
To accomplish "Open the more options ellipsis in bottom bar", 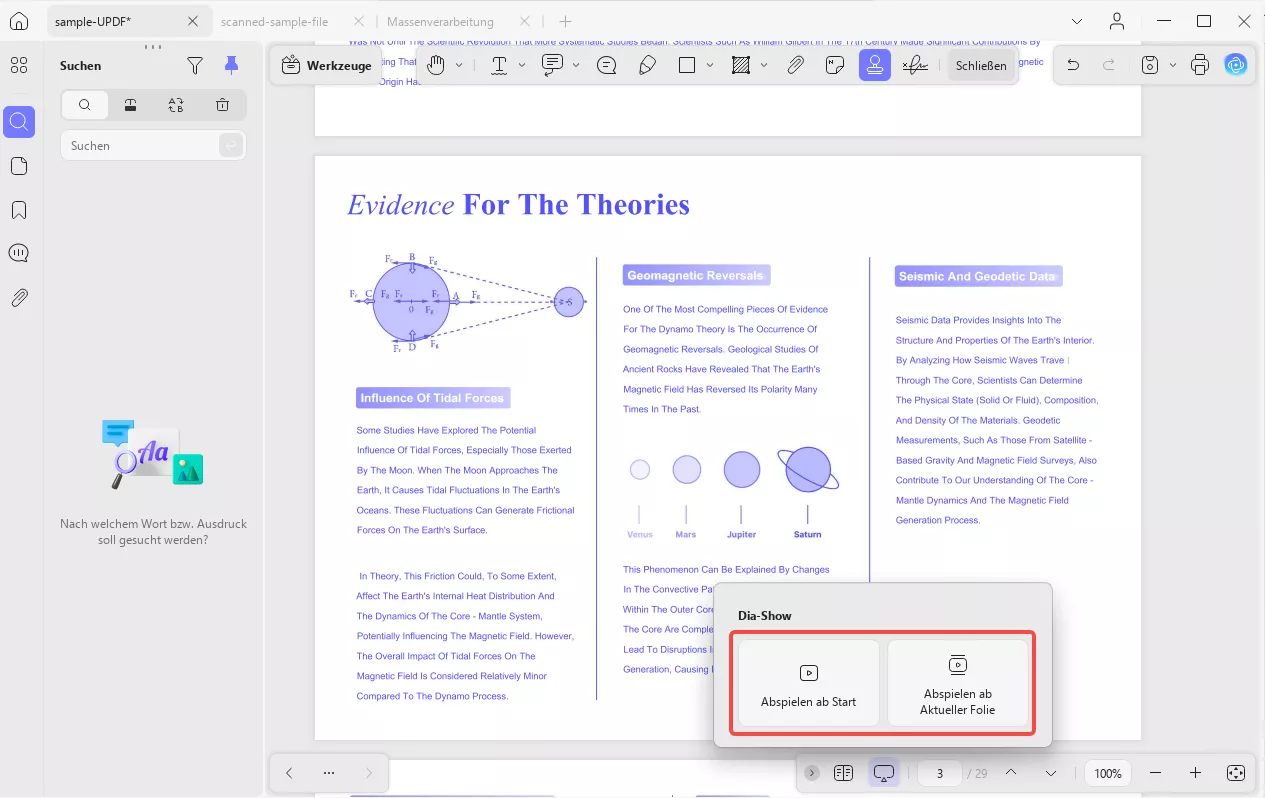I will tap(329, 773).
